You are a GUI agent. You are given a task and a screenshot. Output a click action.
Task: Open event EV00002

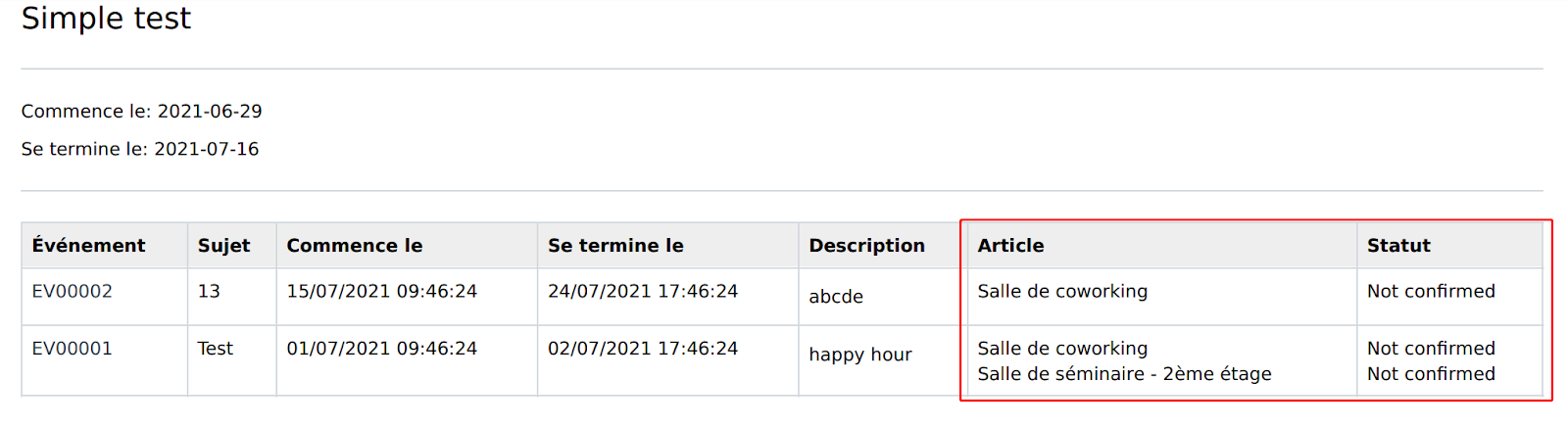click(72, 291)
